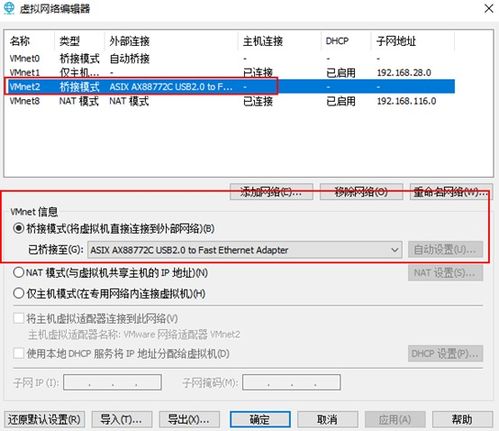Viewport: 499px width, 431px height.
Task: Choose the 桥接模式 bridged radio button
Action: (x=18, y=229)
